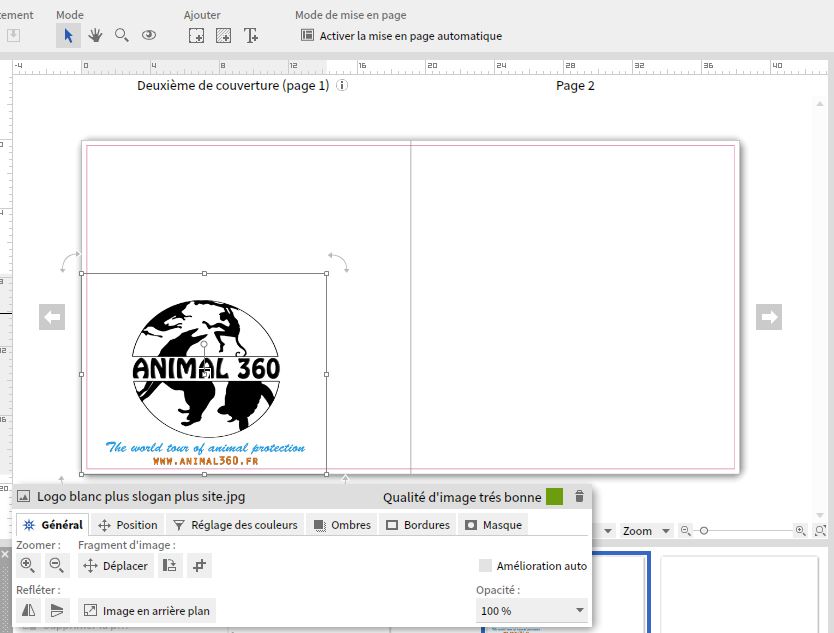Select the magnifier zoom mode tool
This screenshot has height=633, width=834.
[122, 36]
